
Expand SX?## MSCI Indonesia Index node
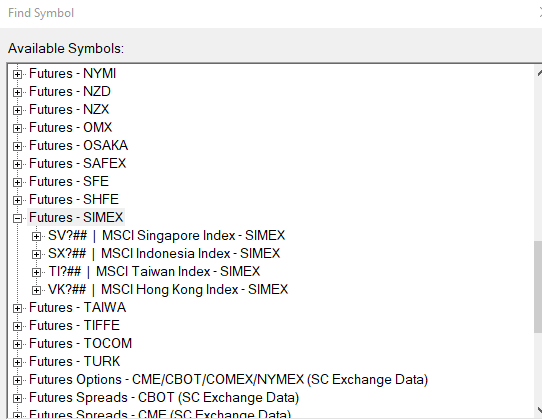click(x=36, y=254)
